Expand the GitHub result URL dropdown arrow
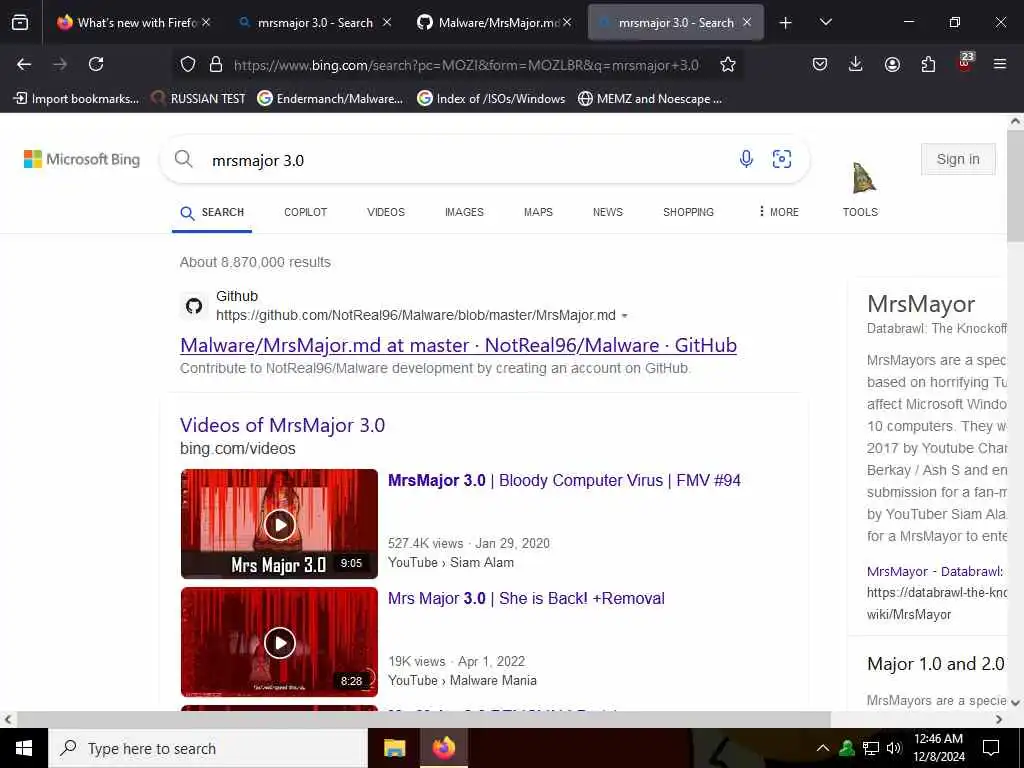Screen dimensions: 1024x768 624,316
